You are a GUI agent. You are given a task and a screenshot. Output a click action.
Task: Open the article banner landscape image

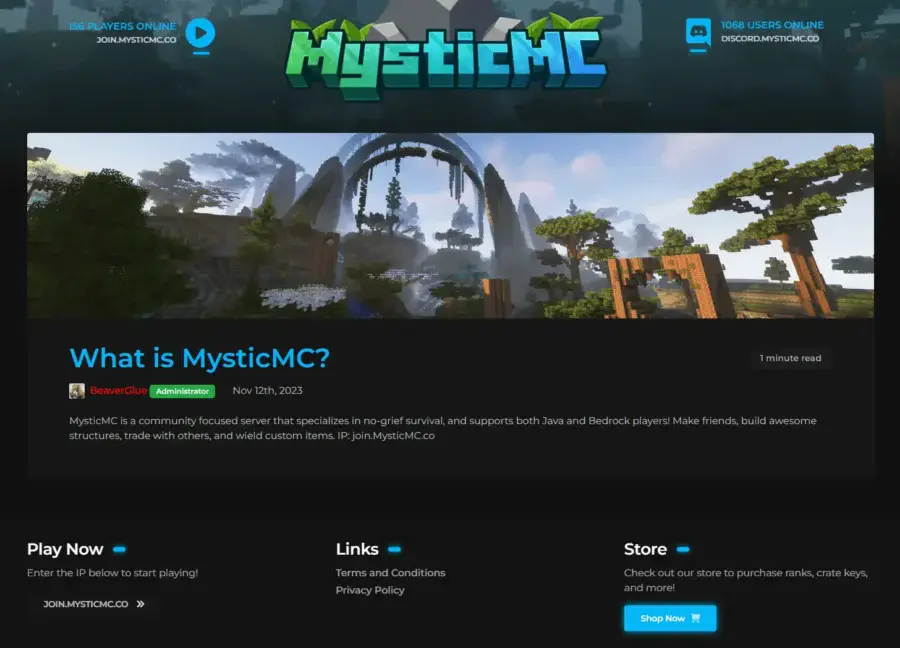point(451,226)
